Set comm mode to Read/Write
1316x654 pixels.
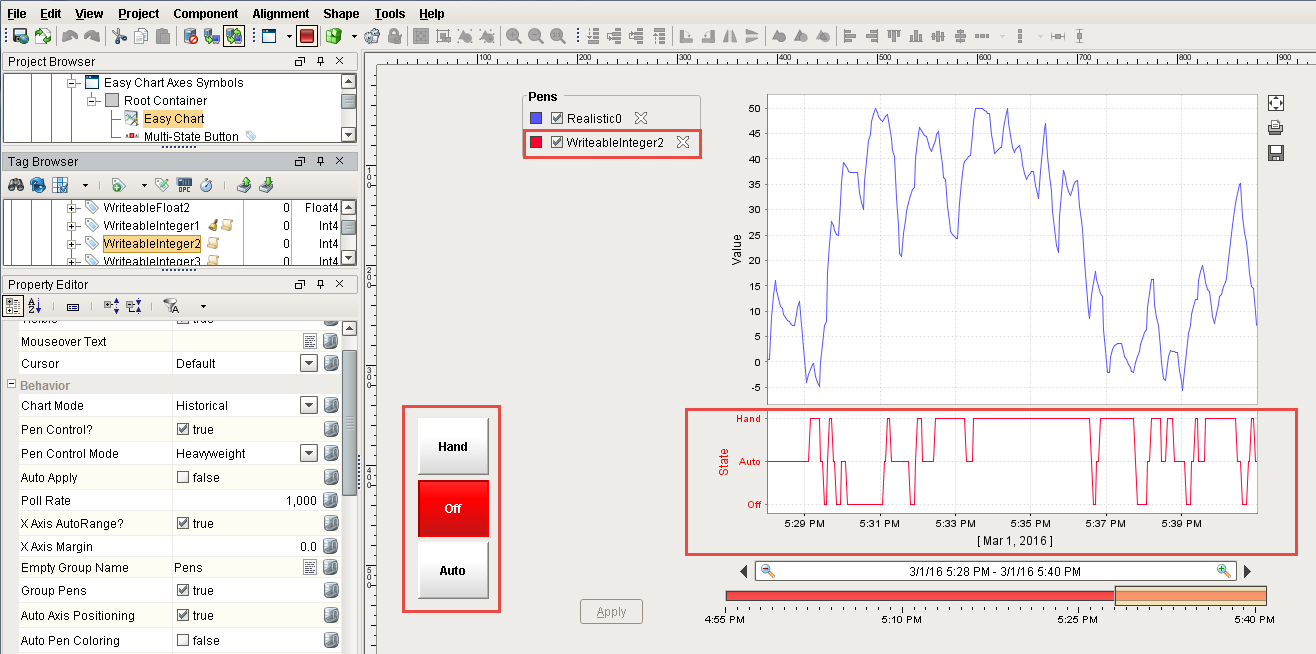[x=234, y=36]
